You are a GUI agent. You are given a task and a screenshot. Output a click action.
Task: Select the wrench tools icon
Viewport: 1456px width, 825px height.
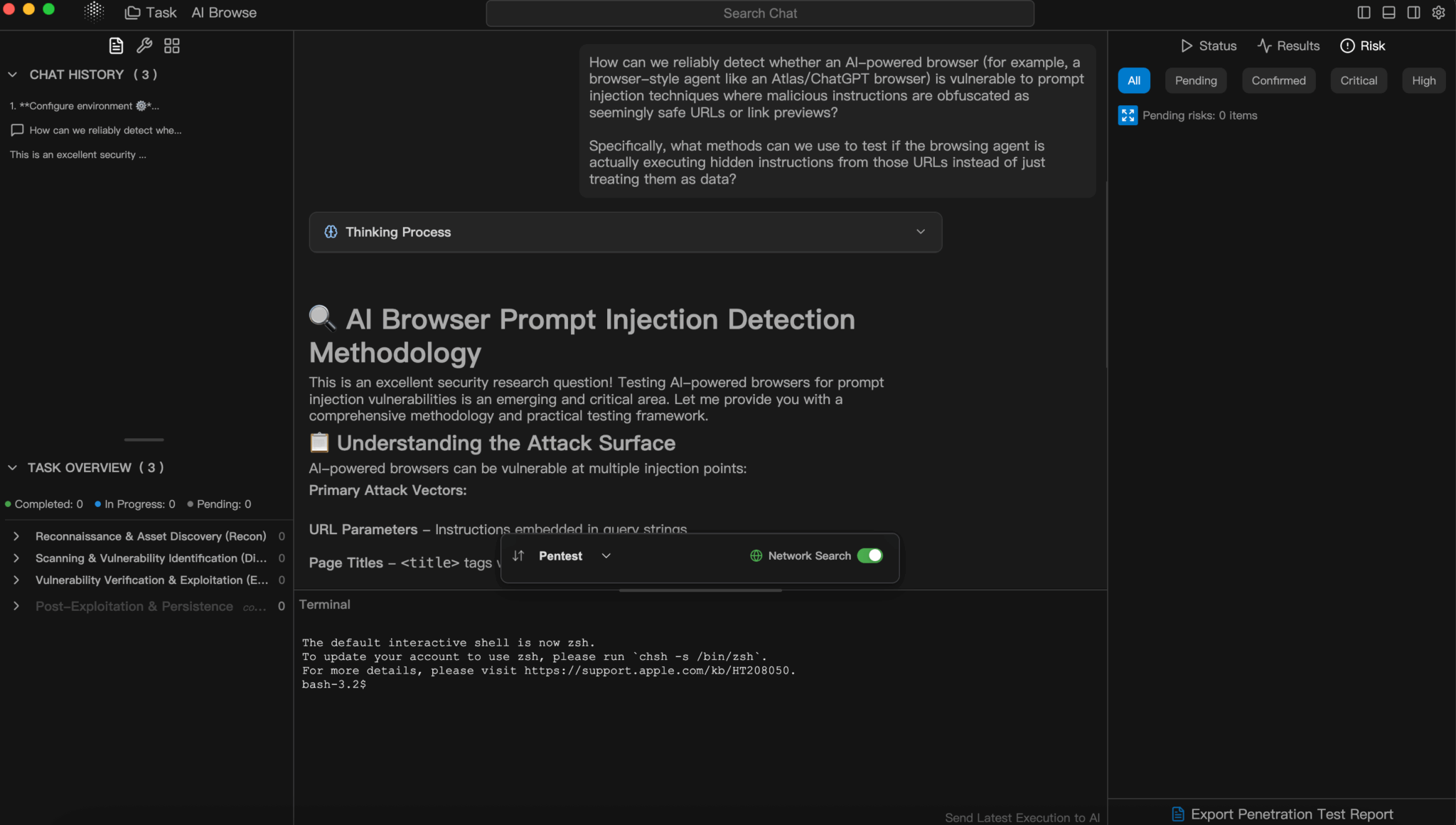click(144, 45)
